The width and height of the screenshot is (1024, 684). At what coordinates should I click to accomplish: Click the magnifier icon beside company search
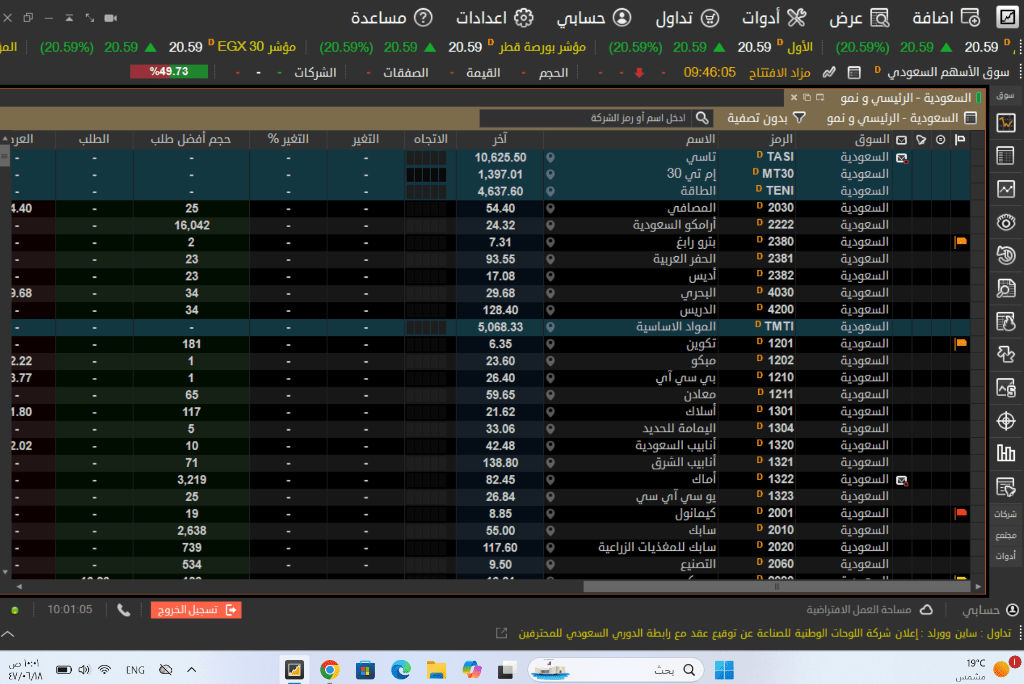click(x=702, y=118)
